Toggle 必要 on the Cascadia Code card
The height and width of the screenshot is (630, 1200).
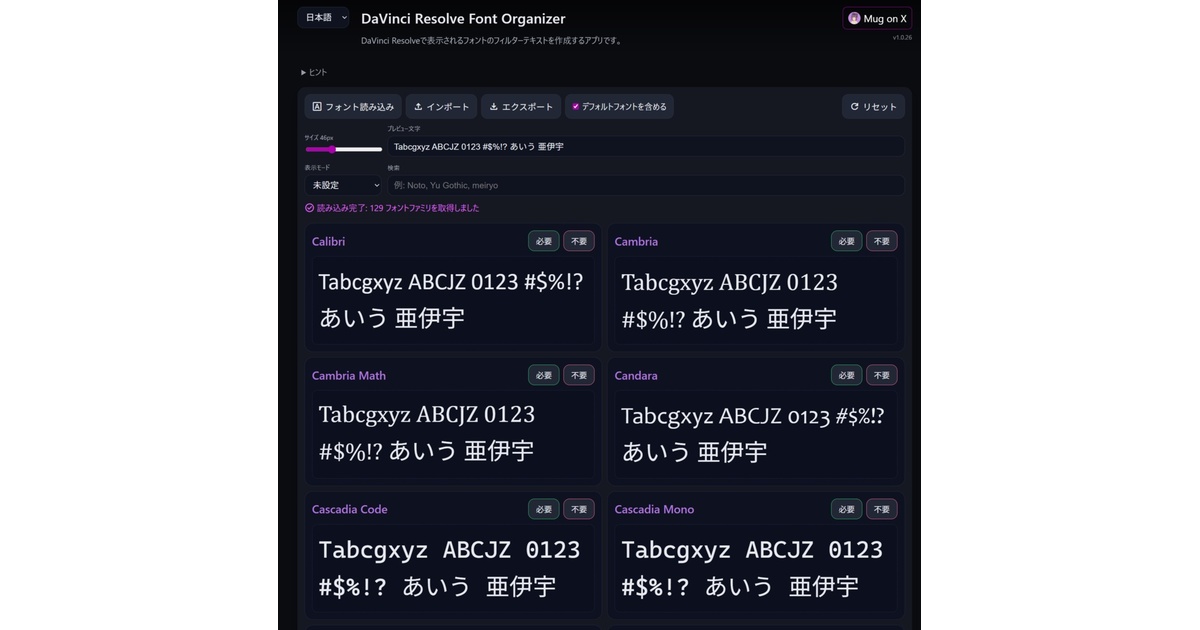pyautogui.click(x=543, y=509)
